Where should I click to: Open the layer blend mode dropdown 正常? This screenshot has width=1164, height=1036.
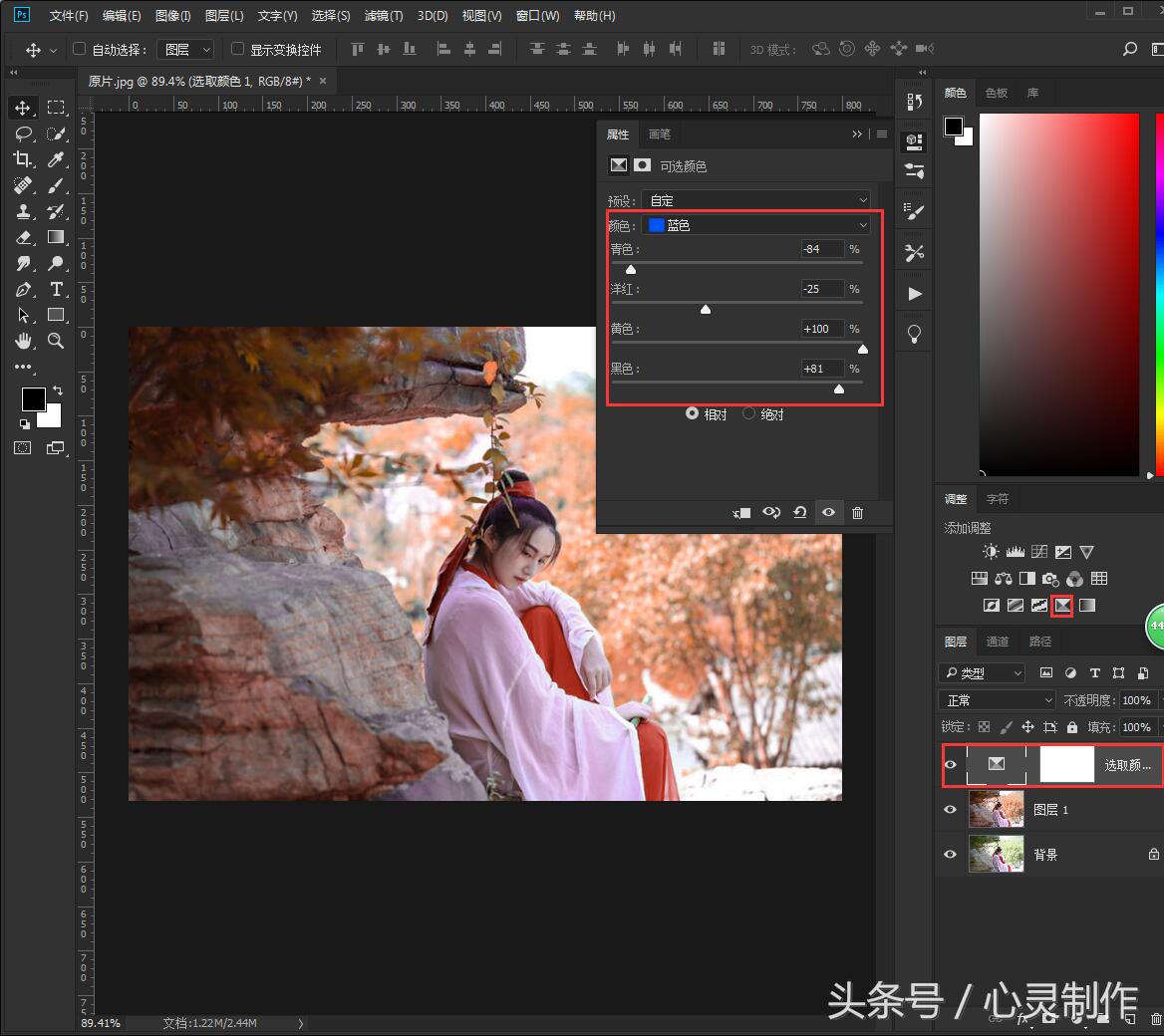(996, 699)
